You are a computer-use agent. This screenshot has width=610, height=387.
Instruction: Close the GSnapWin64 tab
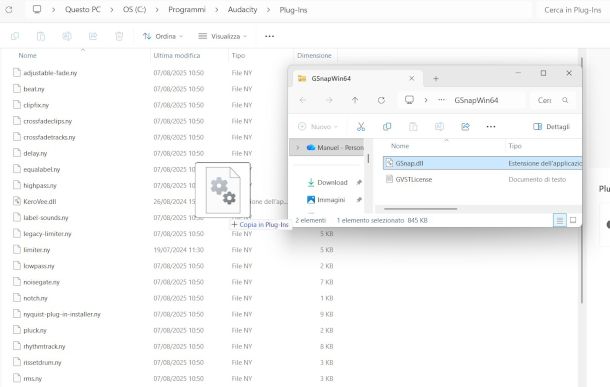[x=412, y=79]
